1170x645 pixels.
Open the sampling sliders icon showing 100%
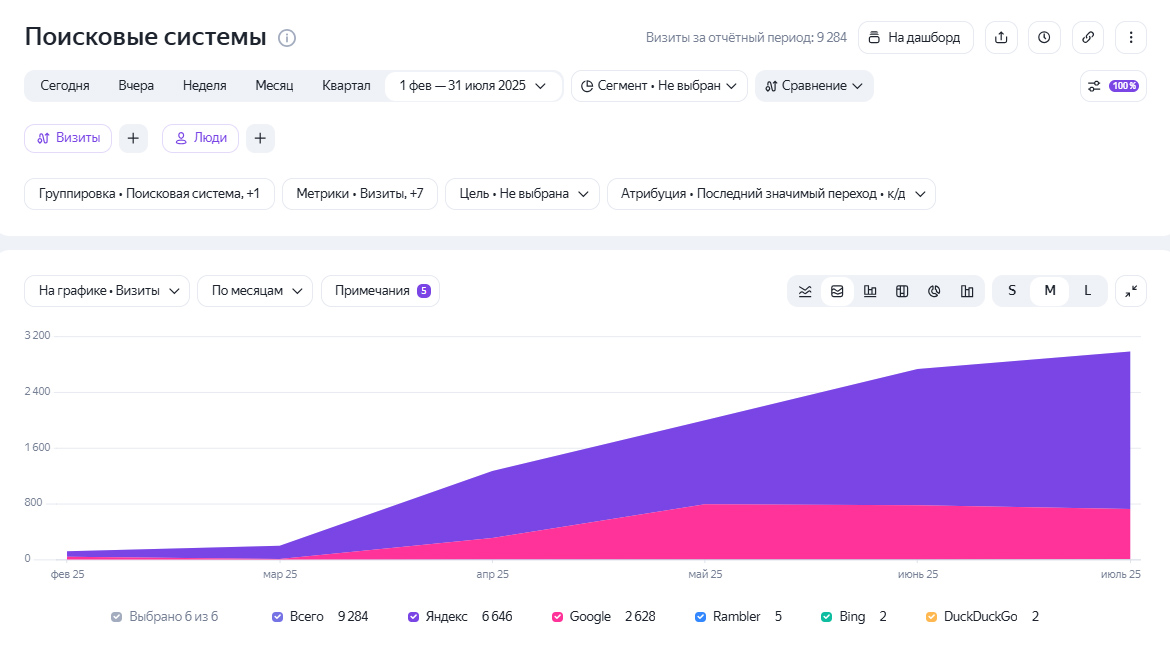click(1113, 86)
